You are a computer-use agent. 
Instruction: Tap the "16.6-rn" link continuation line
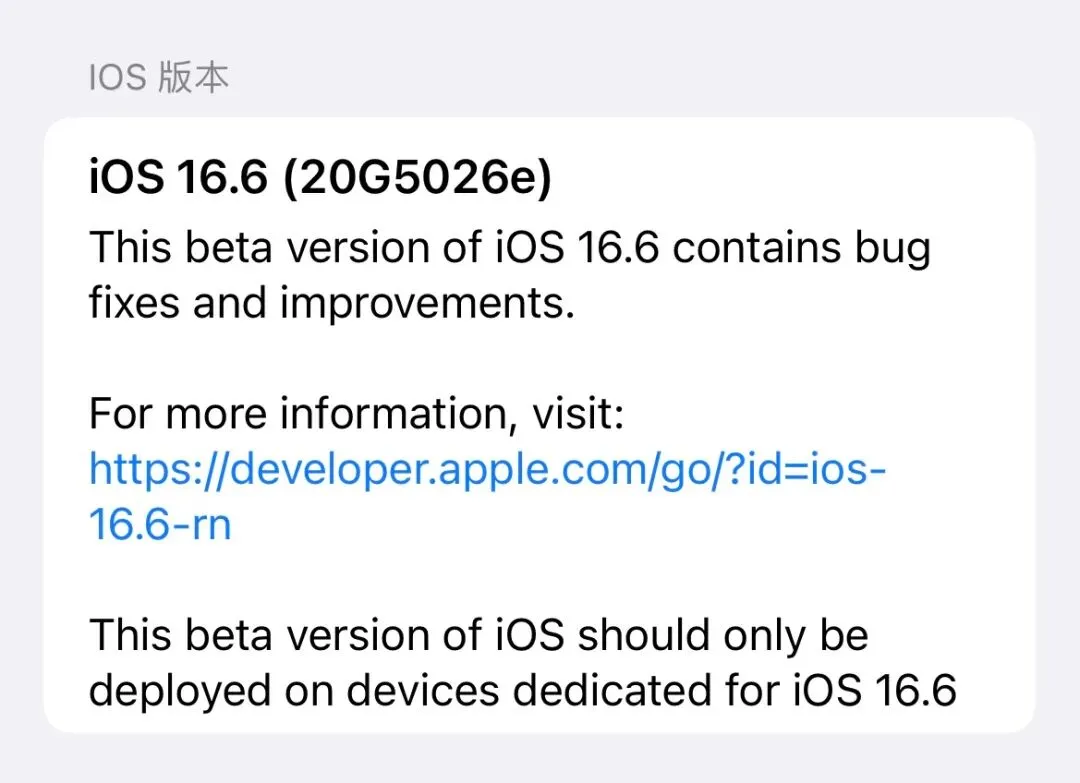pos(160,525)
